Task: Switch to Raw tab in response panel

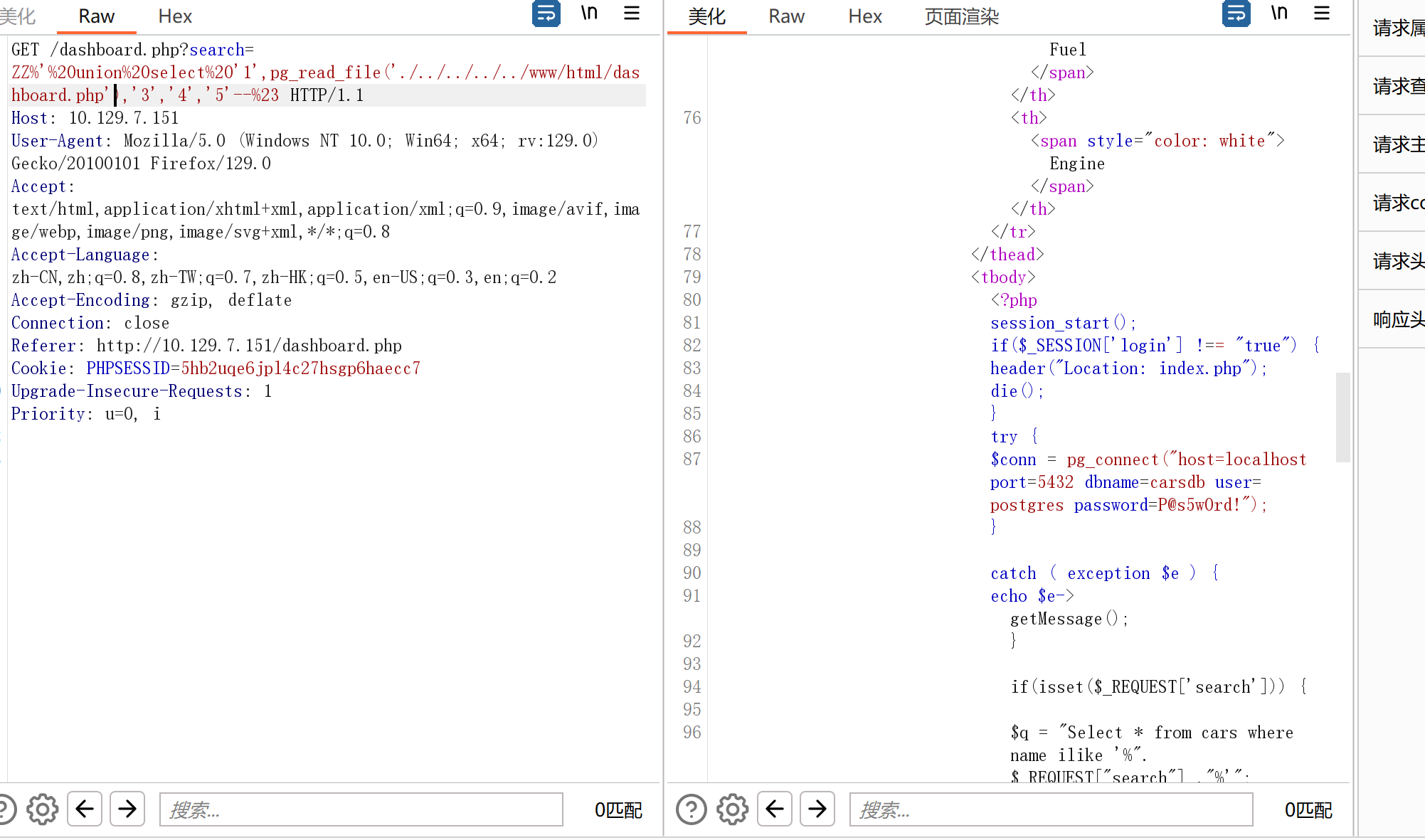Action: 786,16
